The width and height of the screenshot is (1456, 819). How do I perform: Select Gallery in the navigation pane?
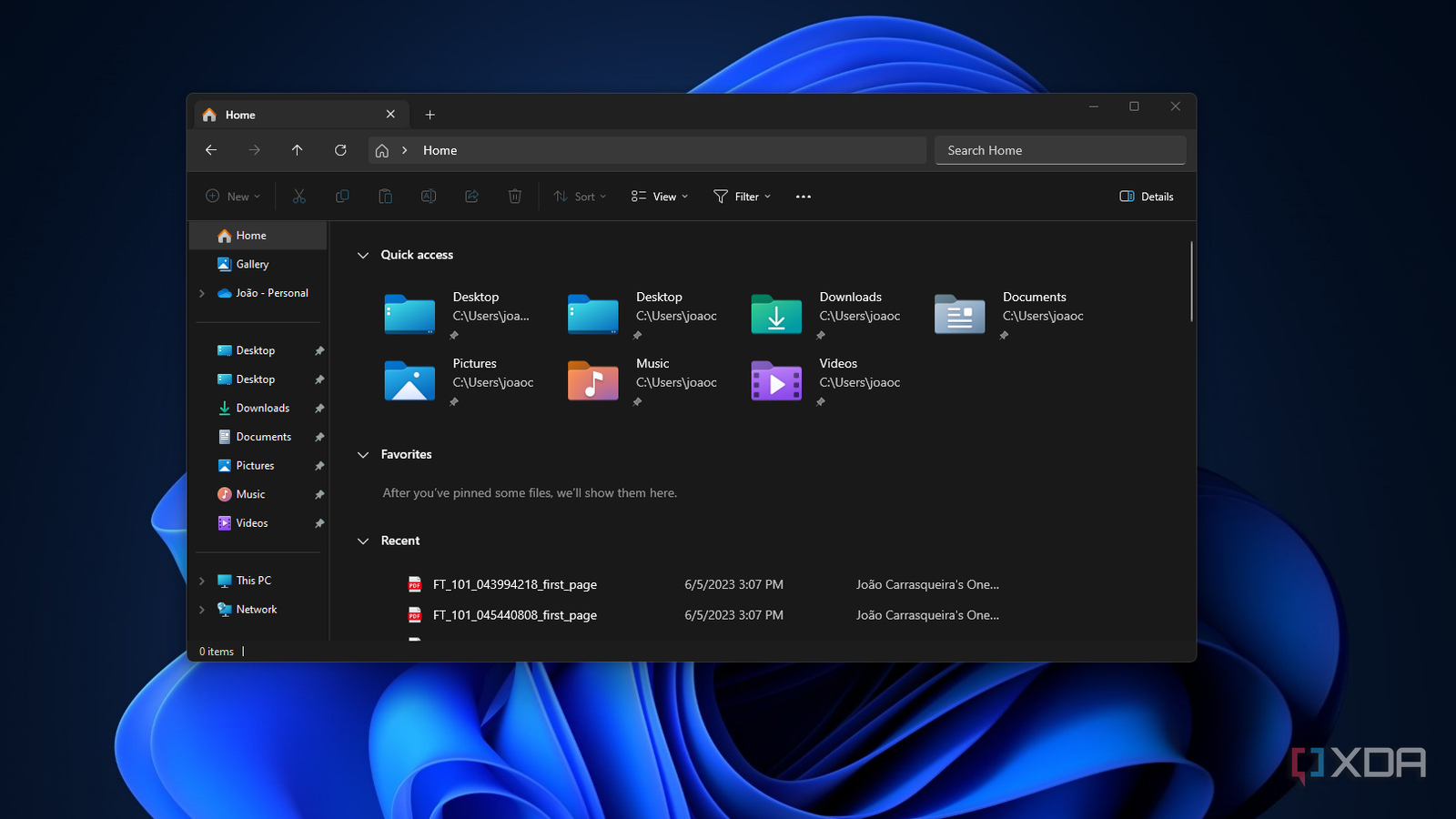tap(252, 264)
